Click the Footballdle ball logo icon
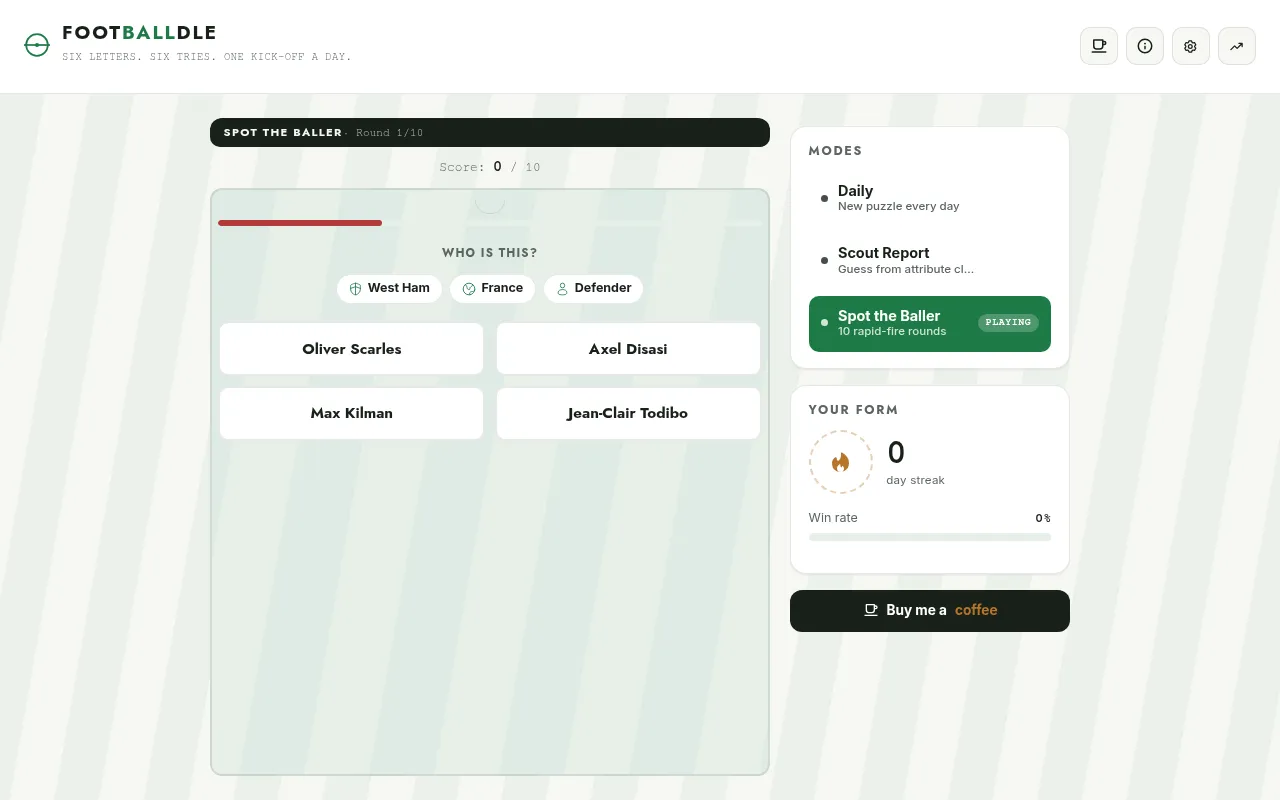The width and height of the screenshot is (1280, 800). tap(37, 45)
